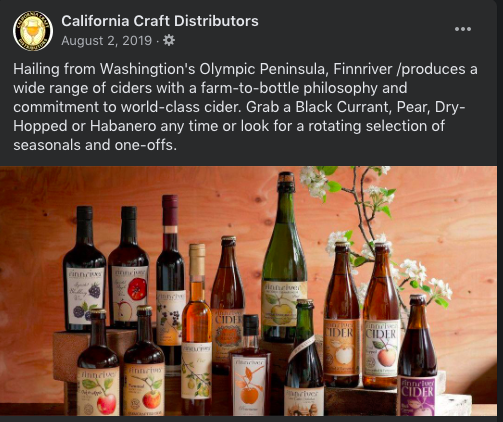Click the purple-labeled Finnriver Cider bottle
The height and width of the screenshot is (422, 503).
pyautogui.click(x=417, y=355)
